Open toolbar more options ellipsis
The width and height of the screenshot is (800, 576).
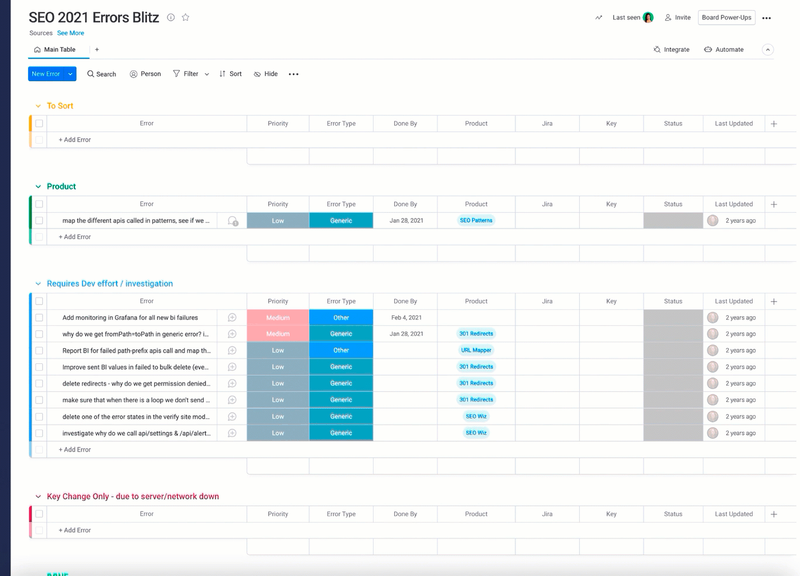click(x=293, y=74)
